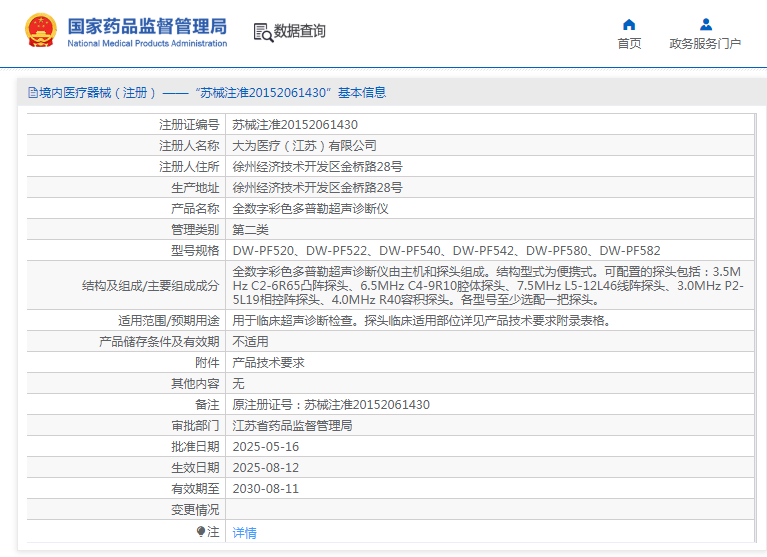Click the registrant name 大为医疗（江苏）有限公司

304,146
